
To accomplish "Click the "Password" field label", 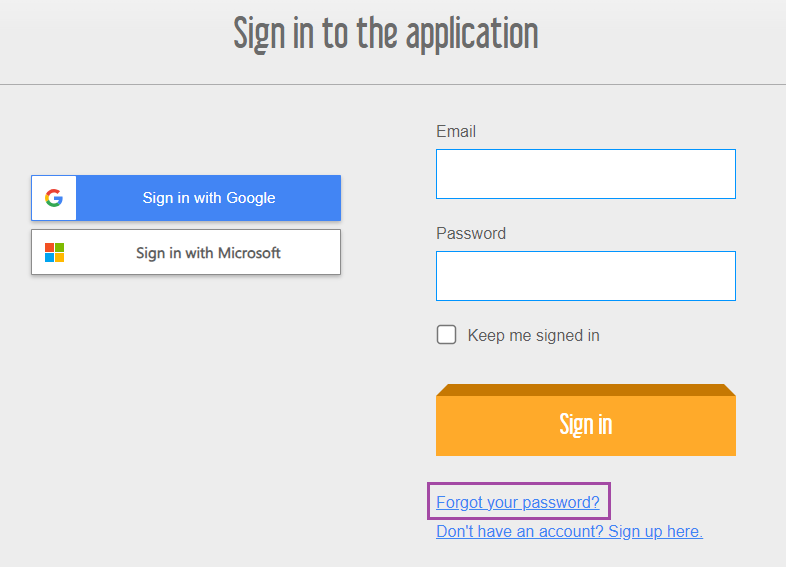I will 471,234.
